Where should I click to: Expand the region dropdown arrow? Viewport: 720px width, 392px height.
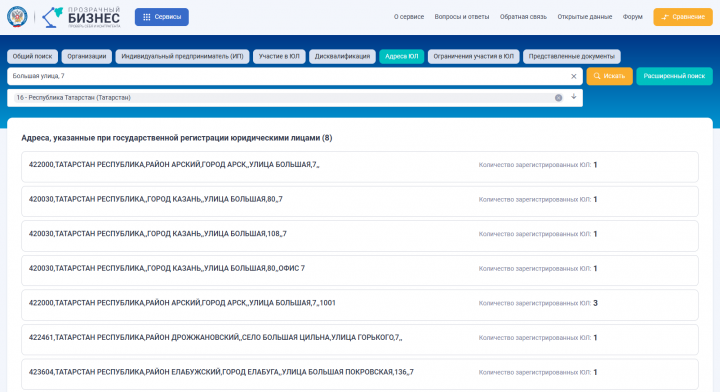[x=574, y=97]
